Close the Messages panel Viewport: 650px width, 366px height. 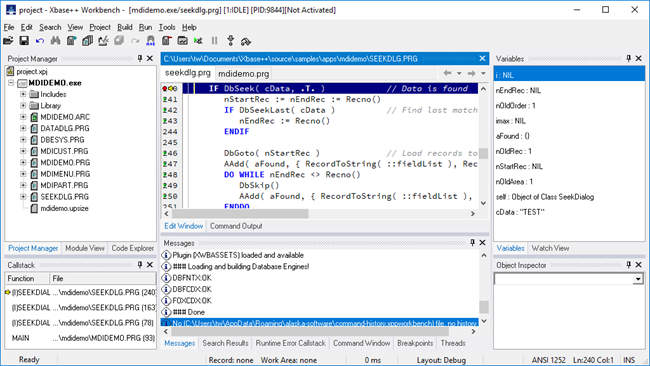pyautogui.click(x=483, y=242)
